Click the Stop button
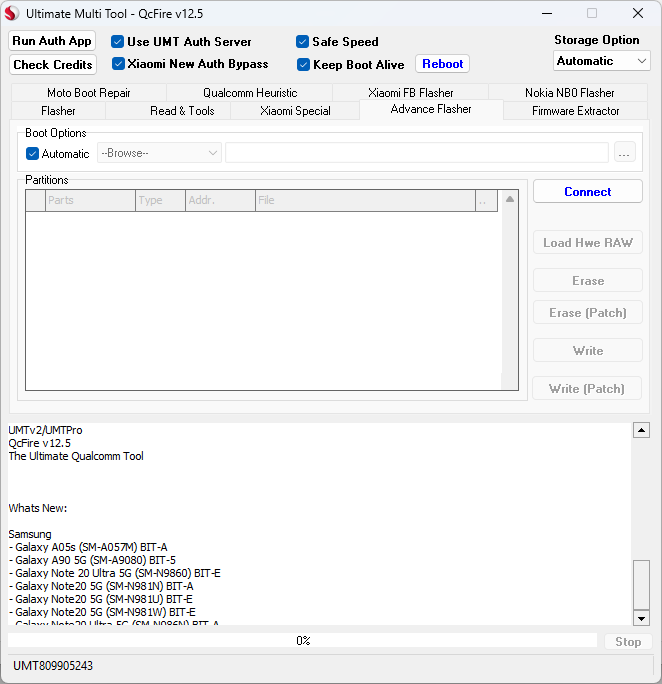Image resolution: width=662 pixels, height=684 pixels. point(628,642)
